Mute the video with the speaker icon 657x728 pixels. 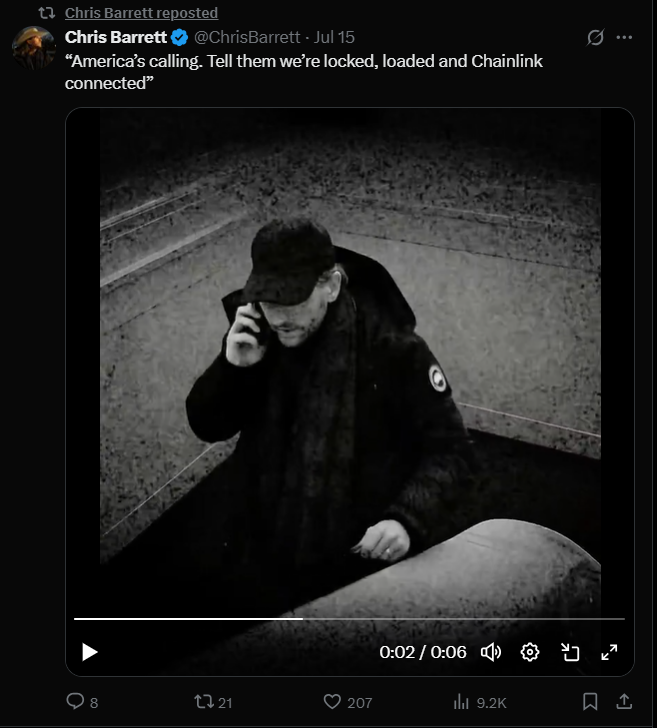(491, 652)
